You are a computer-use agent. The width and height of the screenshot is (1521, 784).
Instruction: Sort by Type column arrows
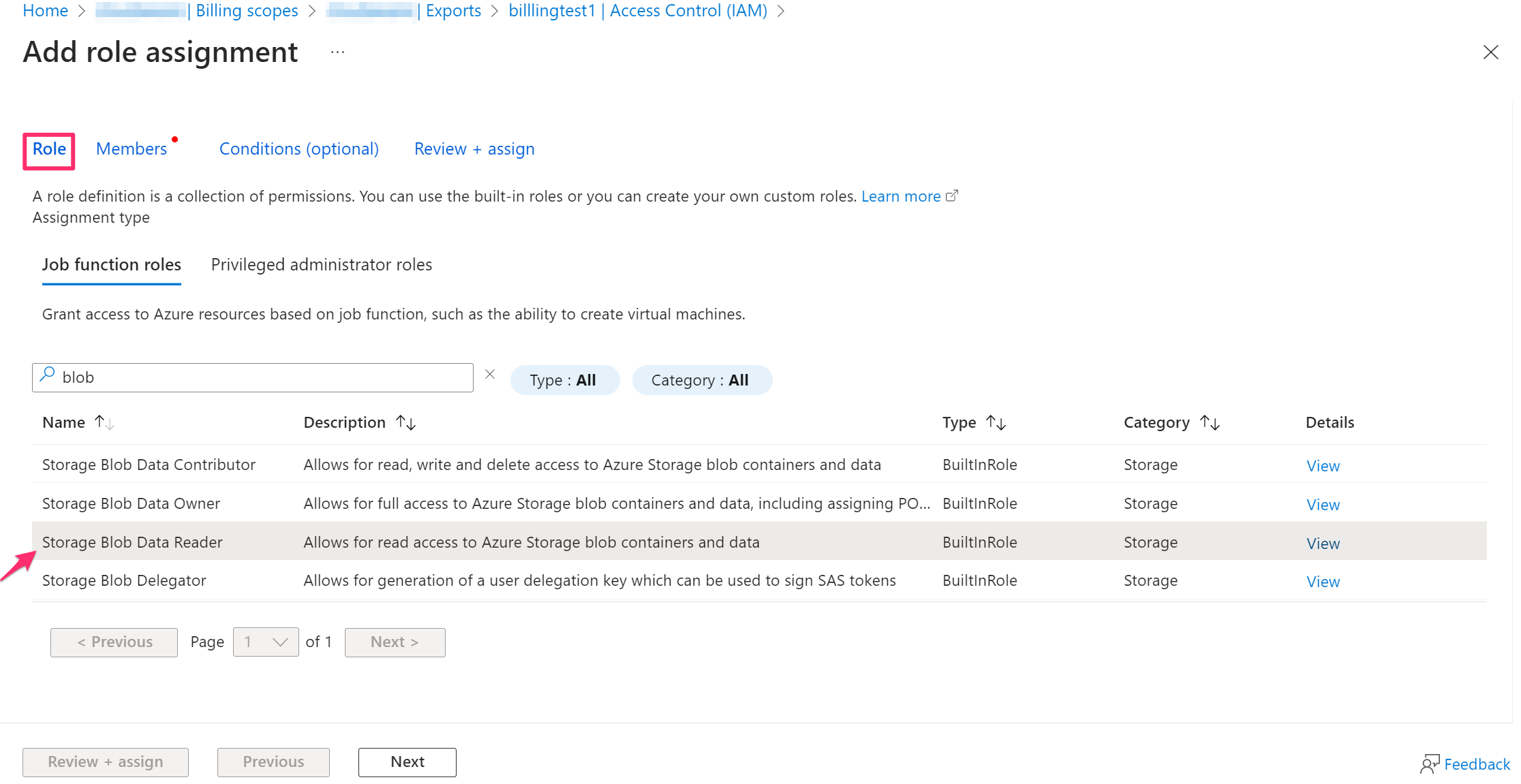pyautogui.click(x=996, y=422)
